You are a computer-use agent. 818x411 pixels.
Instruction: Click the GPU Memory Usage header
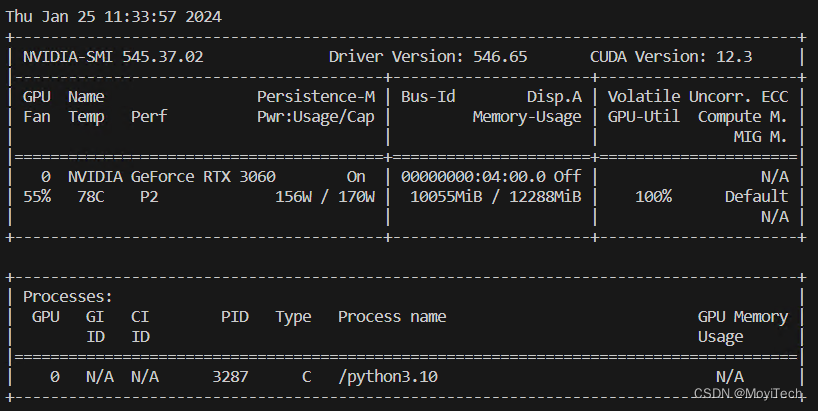click(743, 327)
